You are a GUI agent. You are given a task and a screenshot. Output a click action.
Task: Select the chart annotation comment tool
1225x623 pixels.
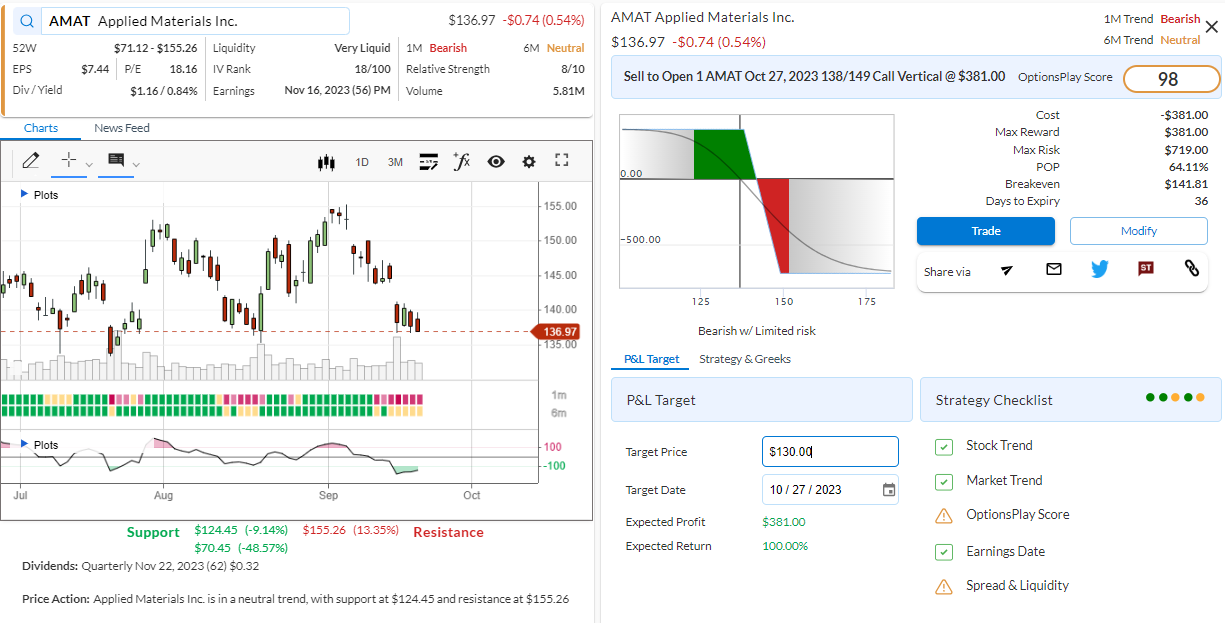coord(116,160)
